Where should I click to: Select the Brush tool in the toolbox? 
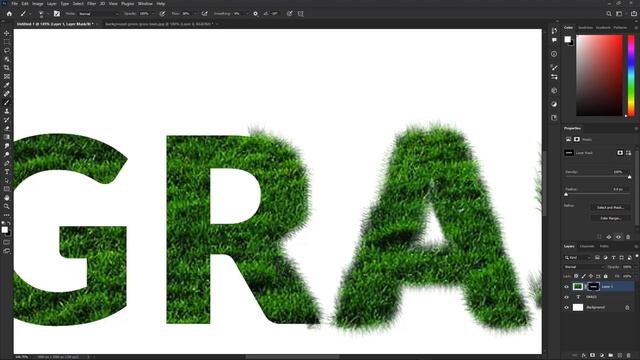(x=7, y=102)
